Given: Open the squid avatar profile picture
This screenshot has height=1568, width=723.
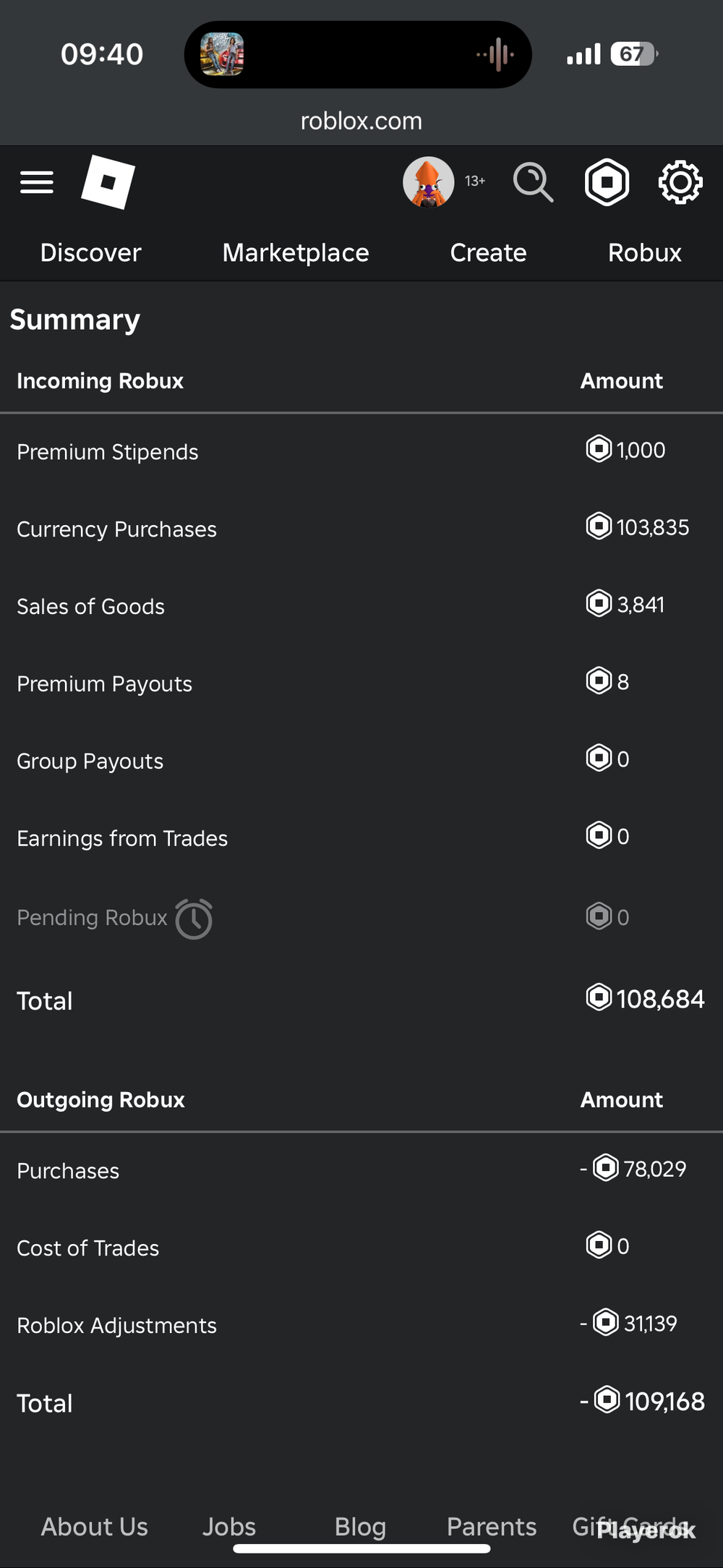Looking at the screenshot, I should [429, 182].
